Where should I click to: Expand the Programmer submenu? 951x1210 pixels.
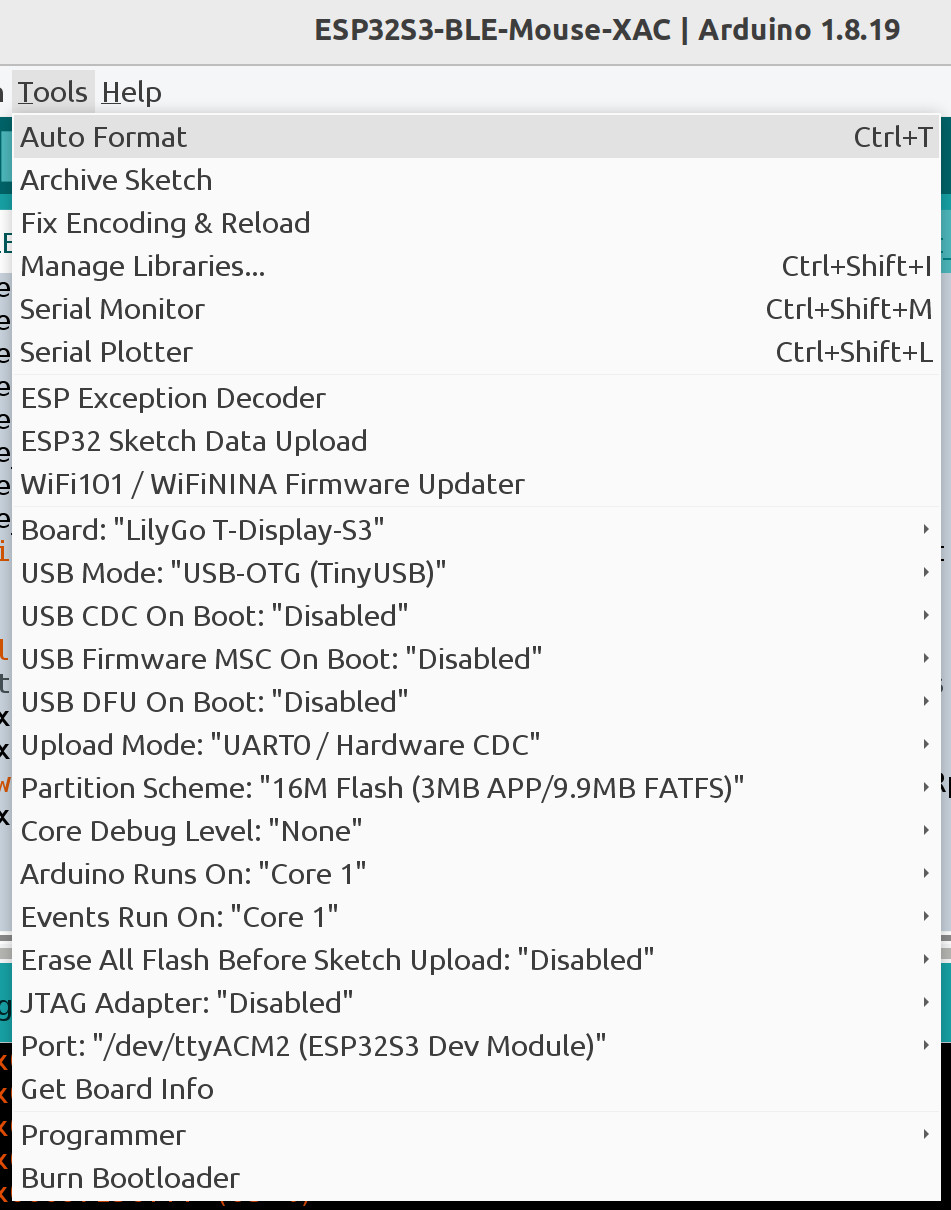pyautogui.click(x=476, y=1135)
